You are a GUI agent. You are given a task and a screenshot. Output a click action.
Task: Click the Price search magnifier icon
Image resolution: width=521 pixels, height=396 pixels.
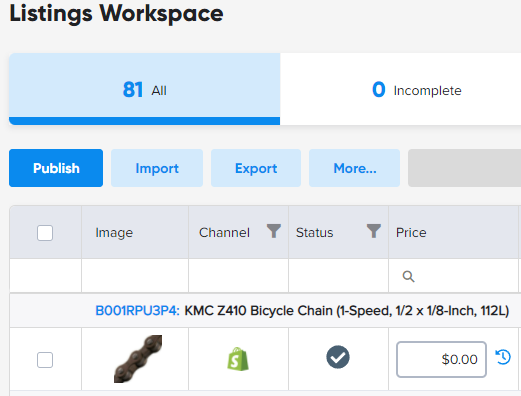[x=408, y=276]
